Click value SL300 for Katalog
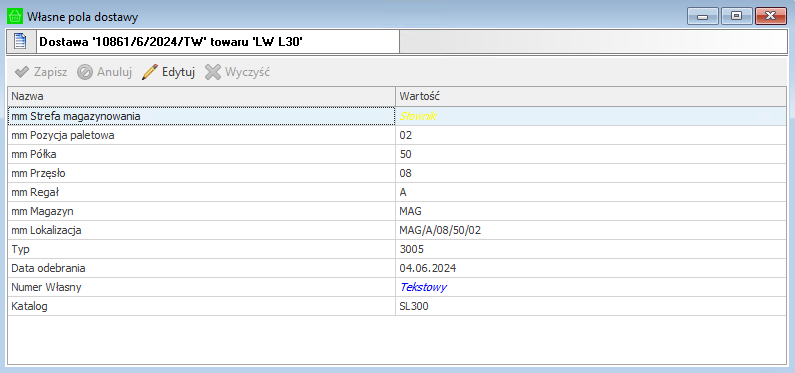The width and height of the screenshot is (795, 373). [591, 307]
